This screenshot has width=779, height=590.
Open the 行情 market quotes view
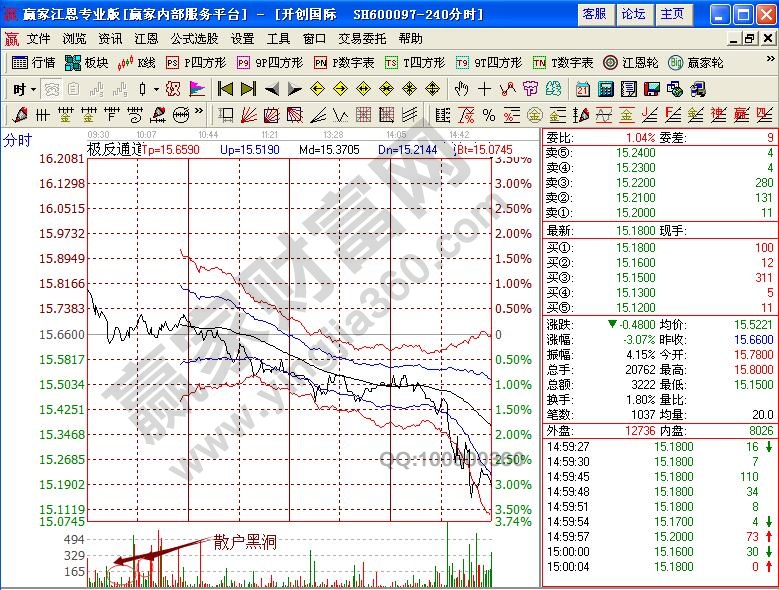[34, 62]
